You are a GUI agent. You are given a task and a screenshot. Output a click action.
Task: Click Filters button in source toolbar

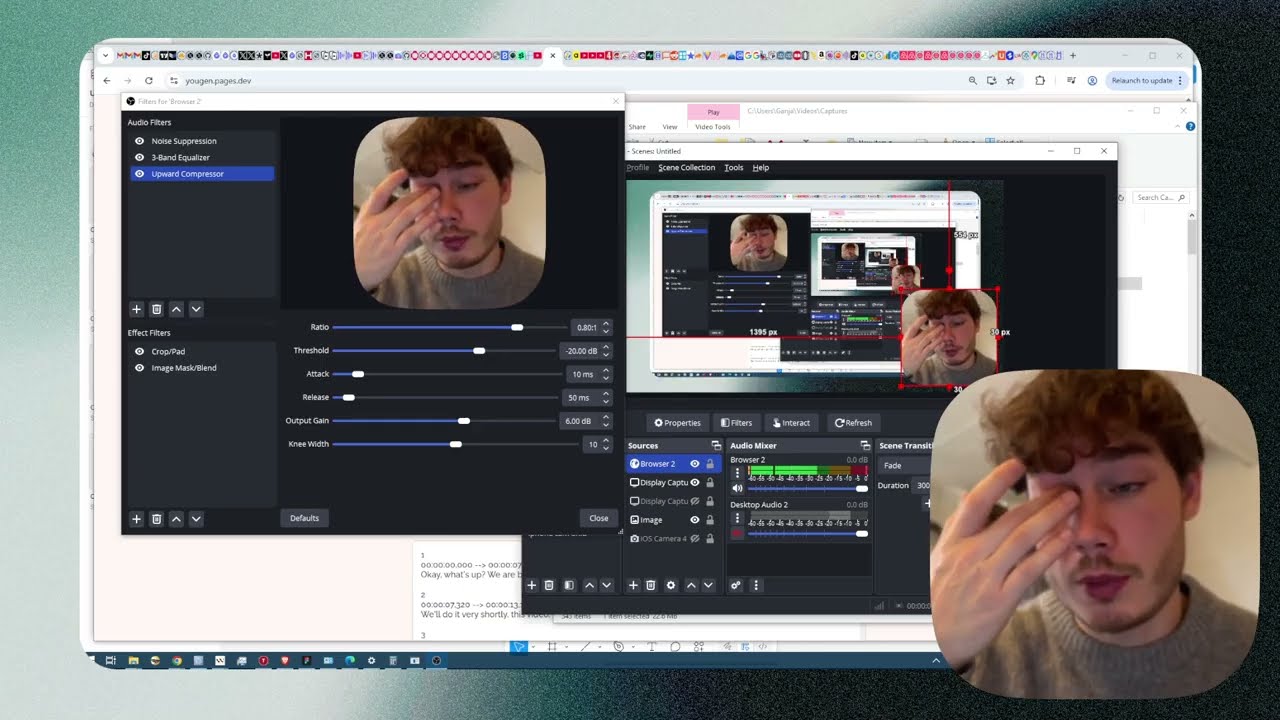pos(736,423)
